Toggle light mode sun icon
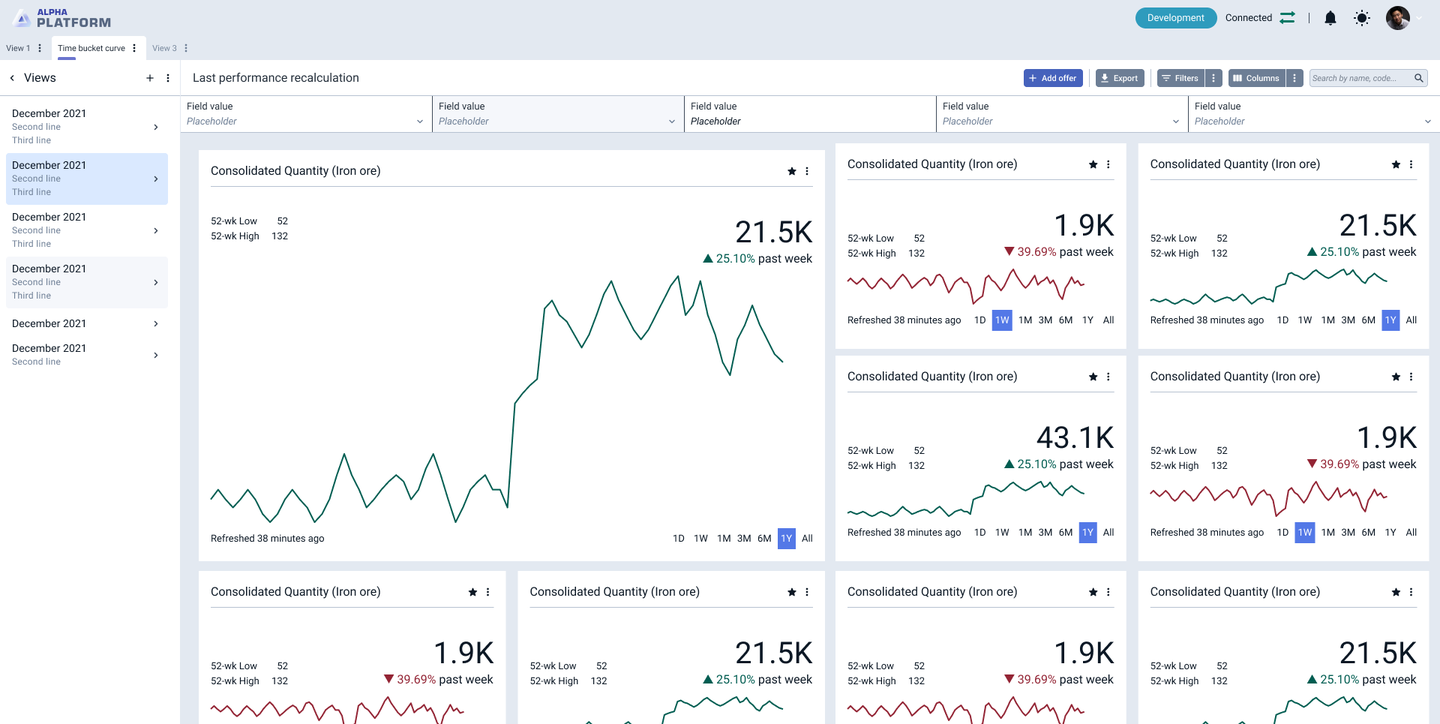 (x=1362, y=18)
